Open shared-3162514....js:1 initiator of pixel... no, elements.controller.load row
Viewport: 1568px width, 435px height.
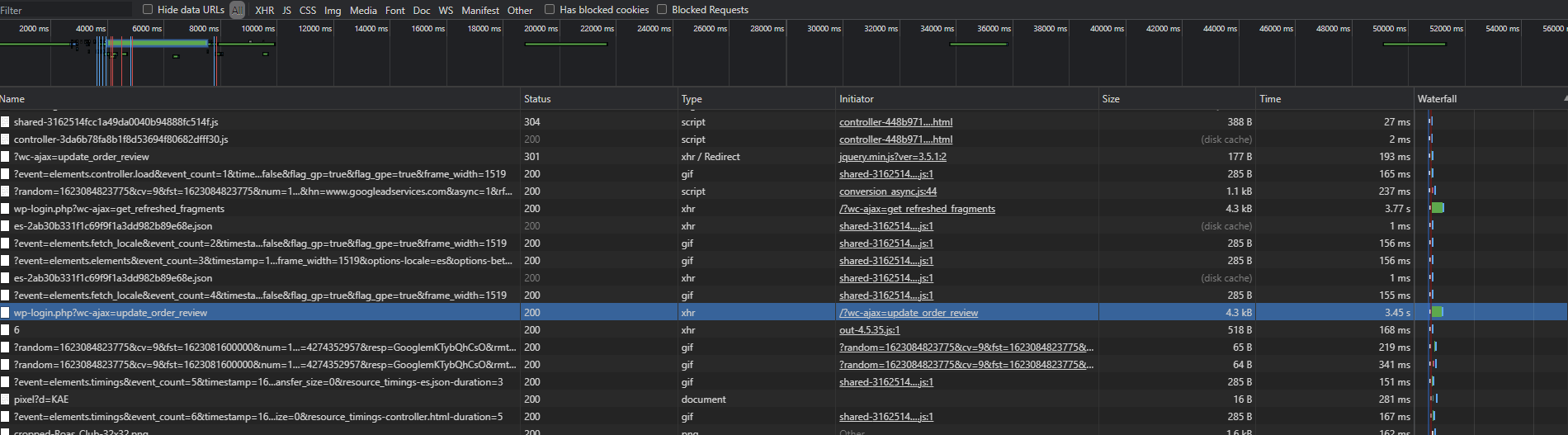(886, 174)
